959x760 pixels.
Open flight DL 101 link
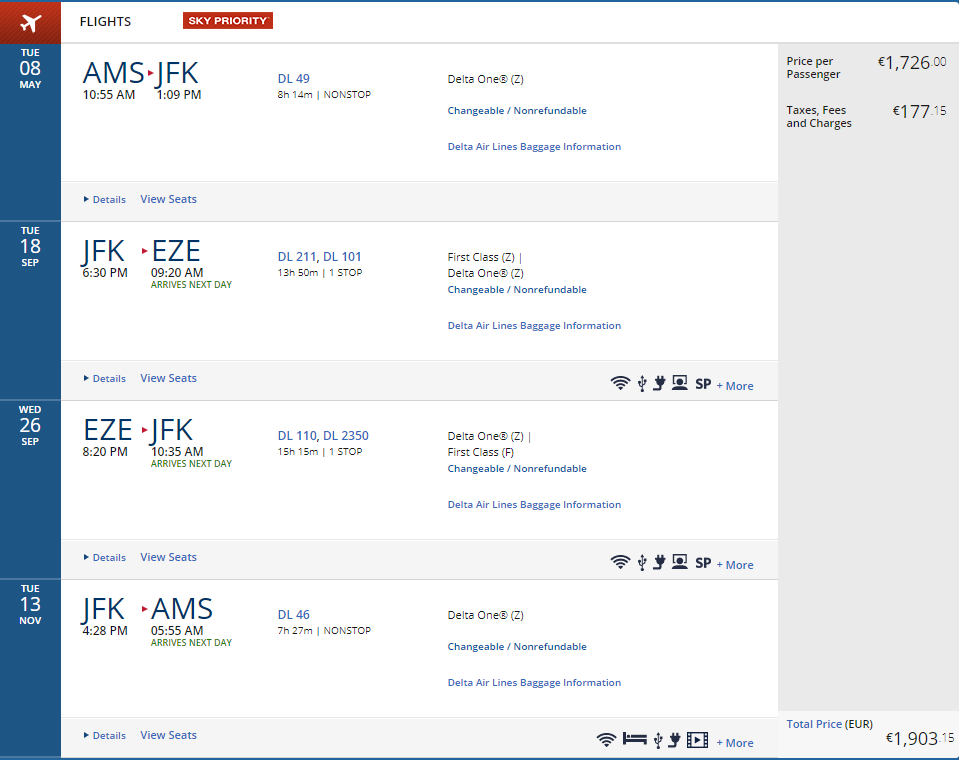342,257
